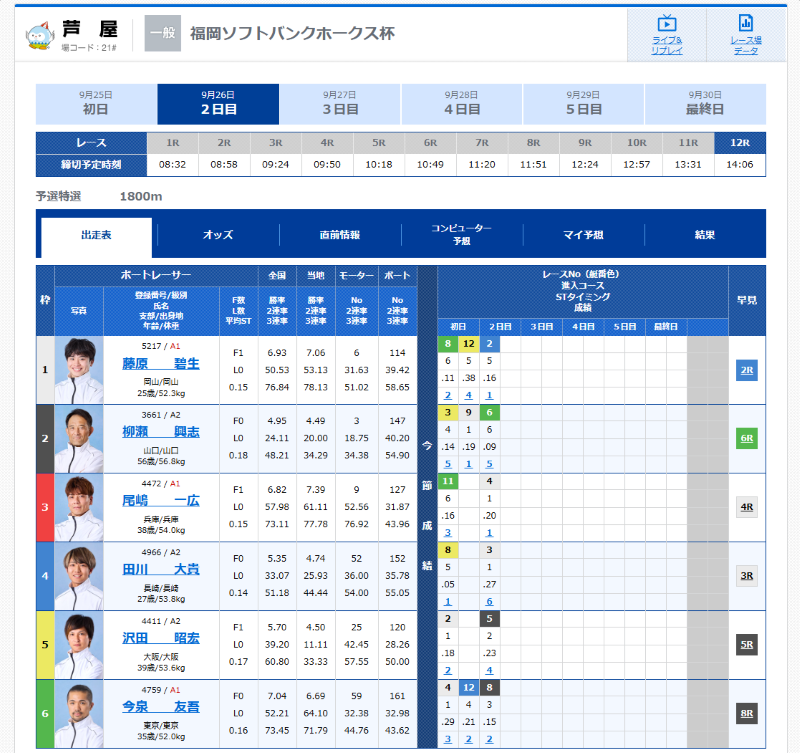Click photo of racer 柳瀬 興志

point(79,438)
